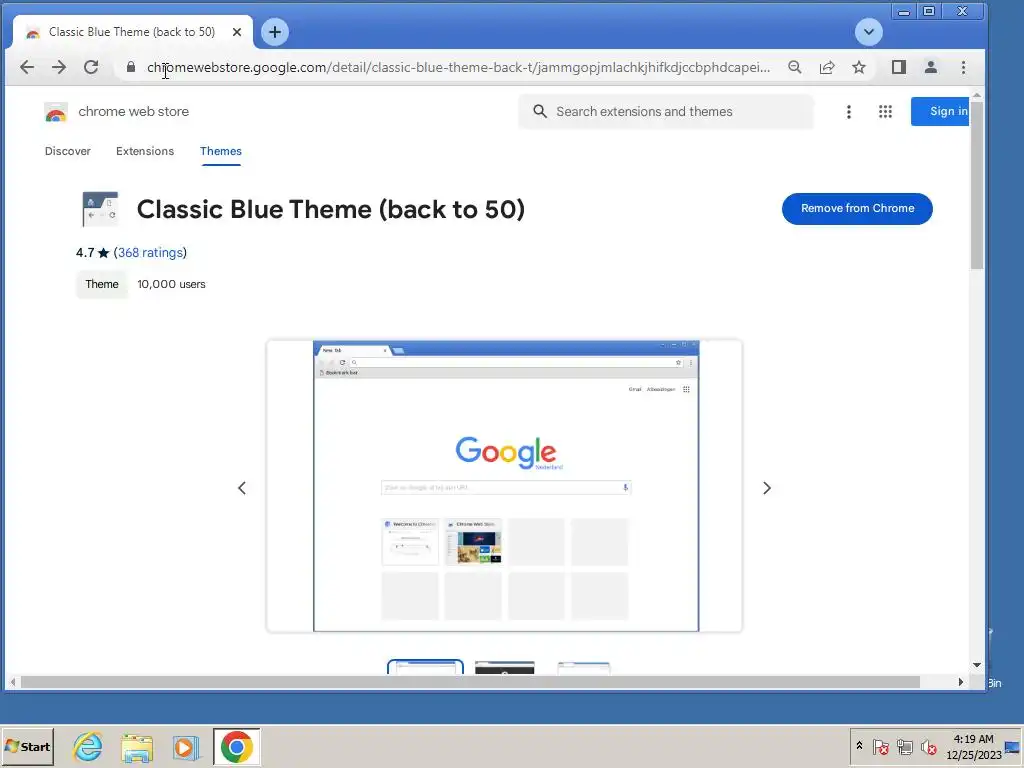Click the horizontal scrollbar thumb
The height and width of the screenshot is (768, 1024).
470,682
